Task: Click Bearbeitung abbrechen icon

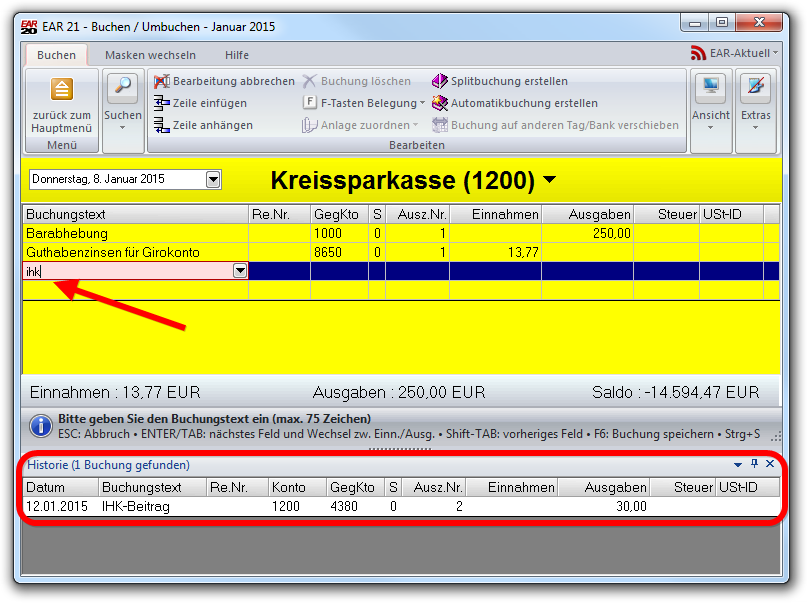Action: (162, 81)
